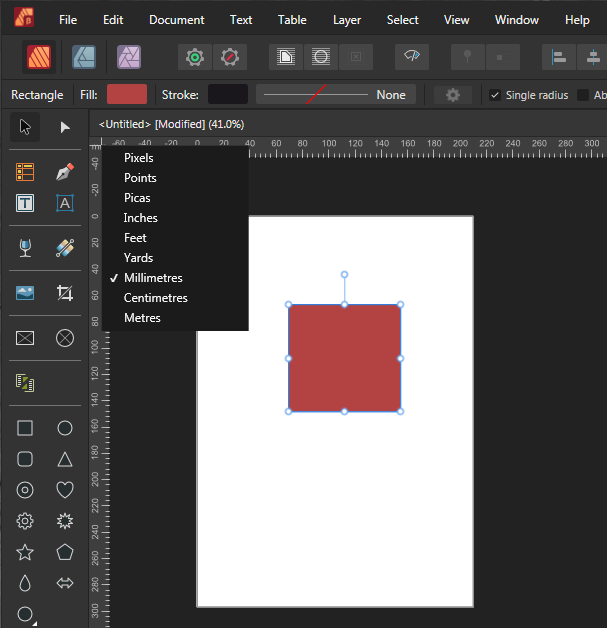Open the Table menu
607x628 pixels.
(x=292, y=20)
